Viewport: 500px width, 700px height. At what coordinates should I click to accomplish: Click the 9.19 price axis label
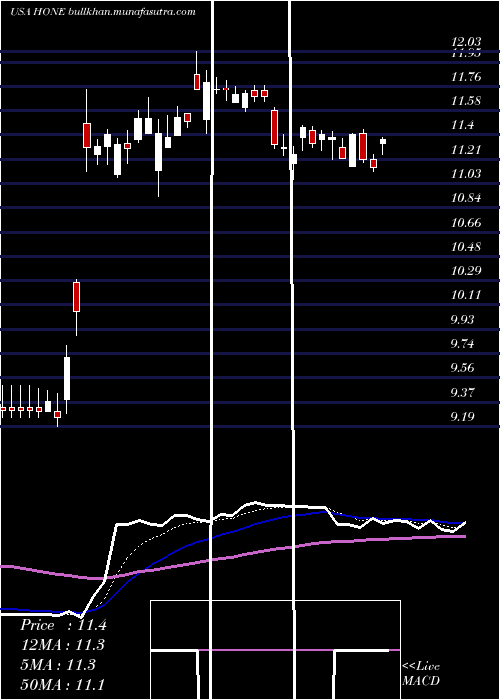462,417
